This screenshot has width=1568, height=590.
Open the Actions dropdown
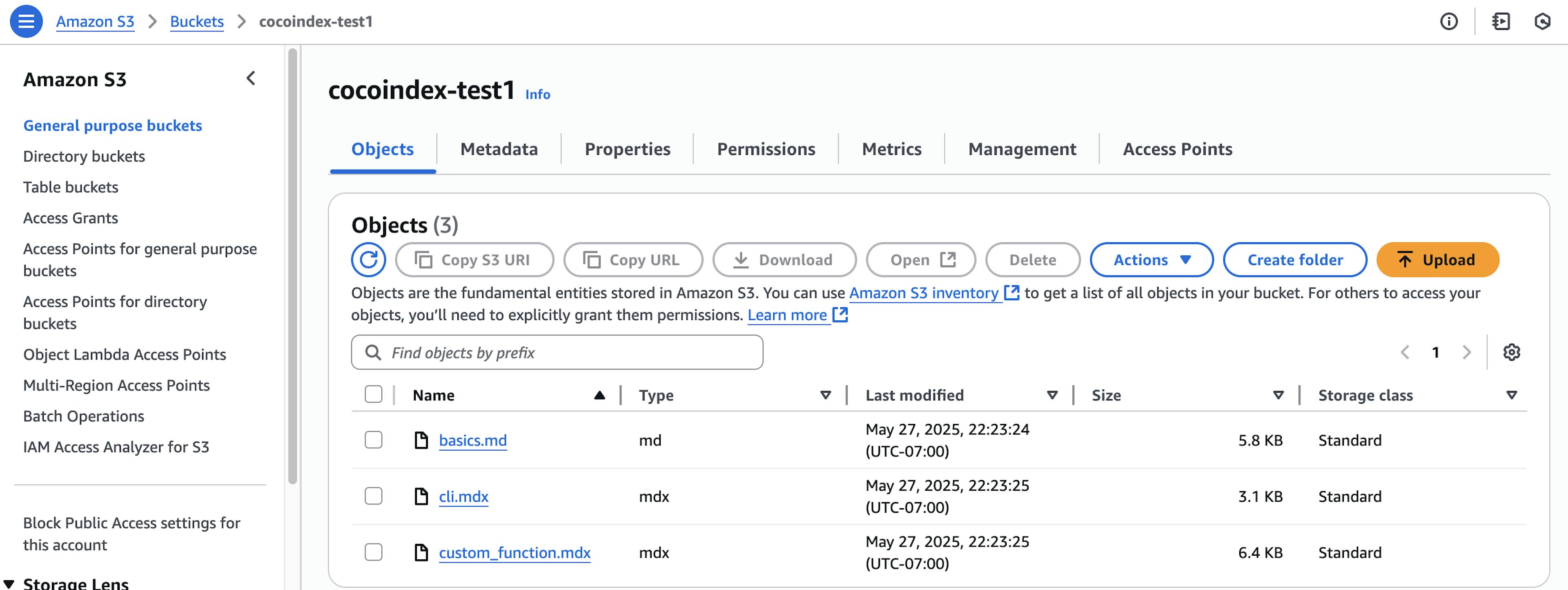click(1151, 260)
